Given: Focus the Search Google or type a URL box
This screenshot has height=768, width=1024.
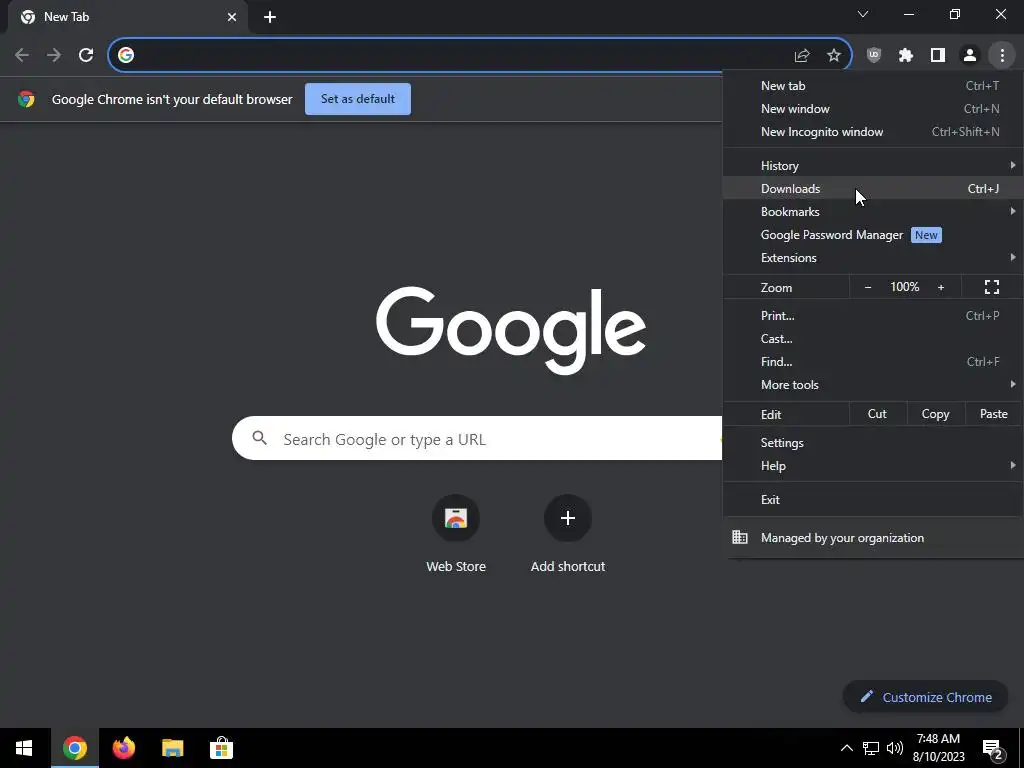Looking at the screenshot, I should click(477, 438).
